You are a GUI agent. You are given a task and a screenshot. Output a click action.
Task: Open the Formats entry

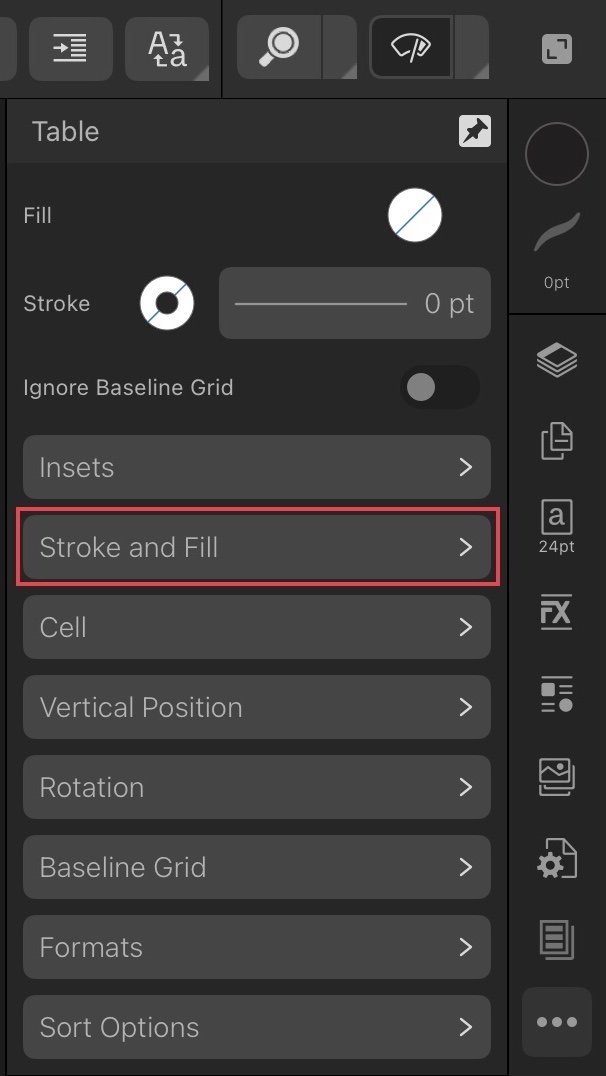257,947
